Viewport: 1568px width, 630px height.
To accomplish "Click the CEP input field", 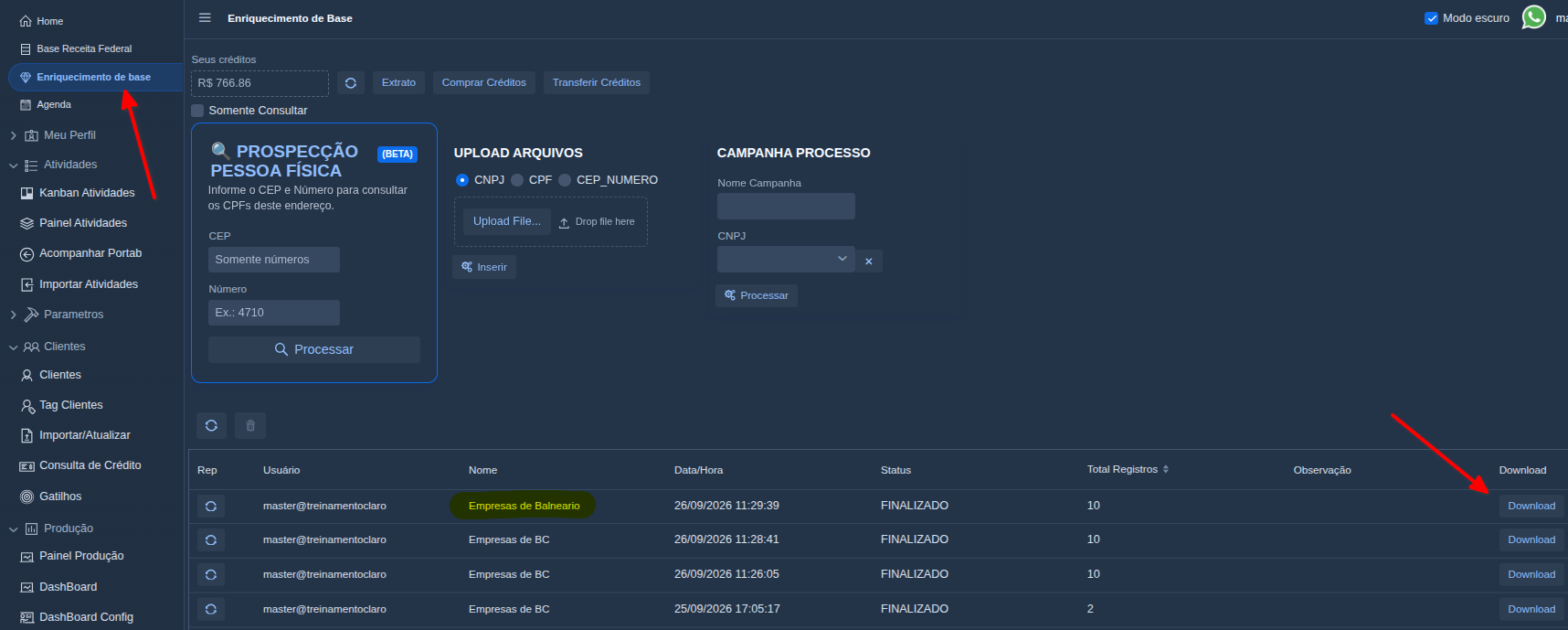I will [x=274, y=260].
